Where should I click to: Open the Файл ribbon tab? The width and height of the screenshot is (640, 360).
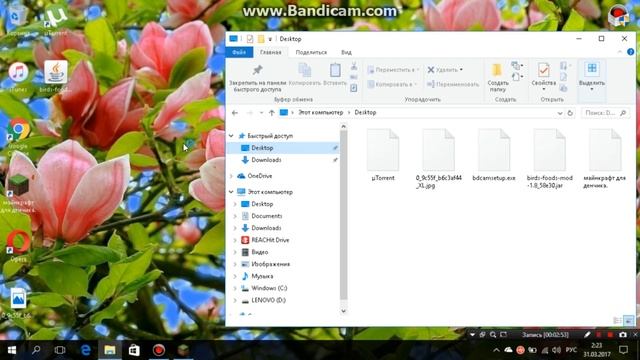tap(239, 52)
